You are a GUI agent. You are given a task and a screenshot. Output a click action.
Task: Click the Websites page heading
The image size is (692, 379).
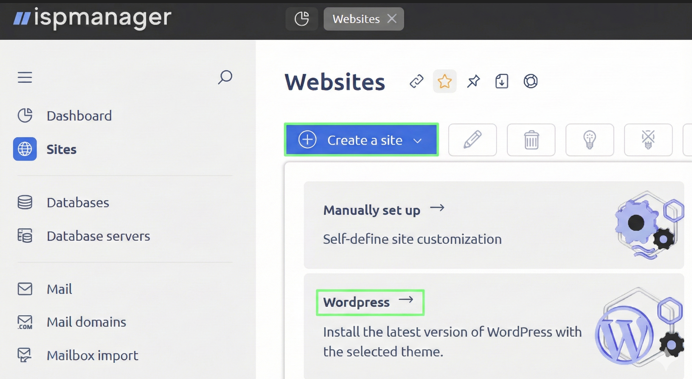pyautogui.click(x=335, y=82)
